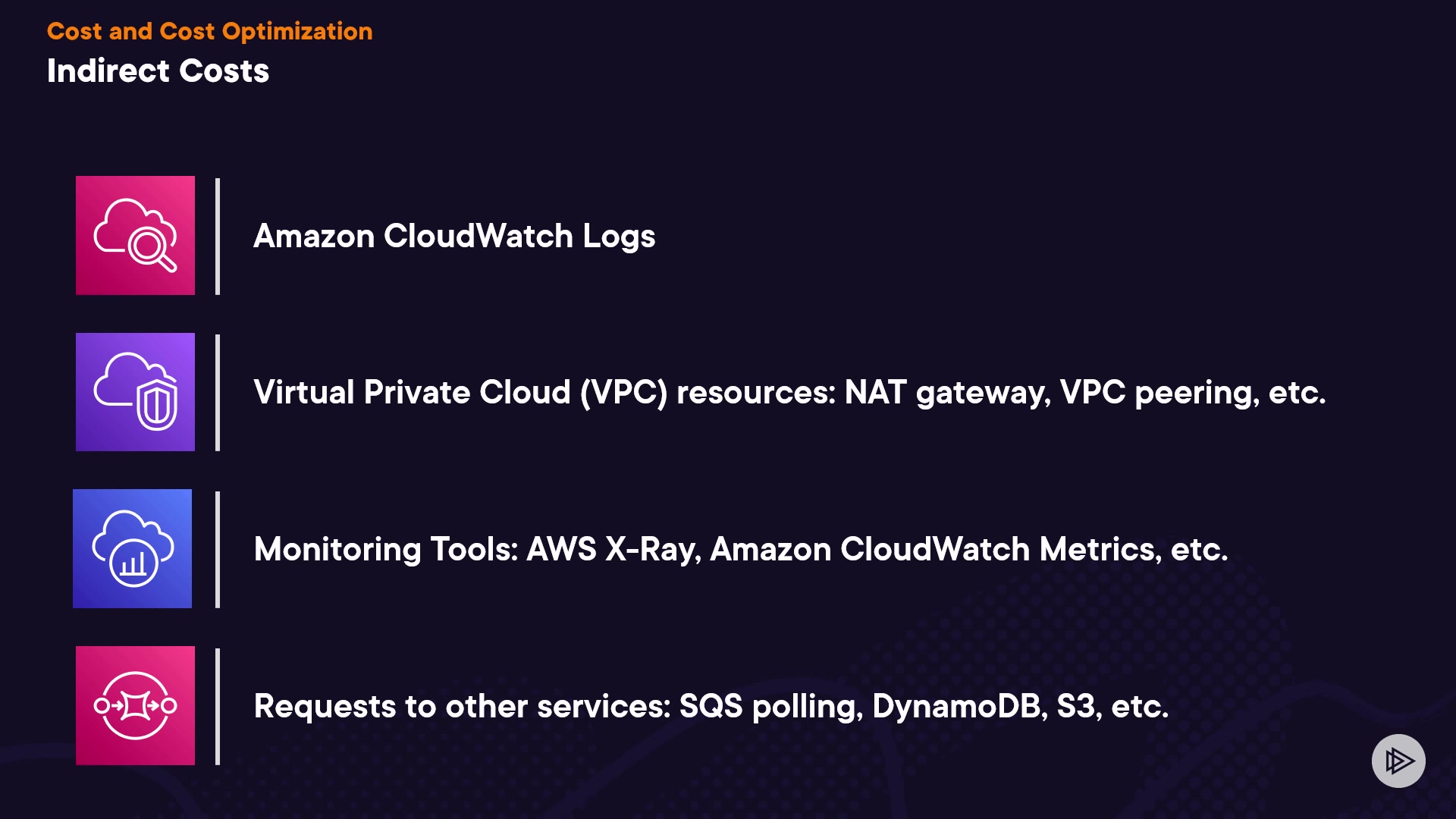Click the 'Monitoring Tools:' label
Screen dimensions: 1456x819
coord(386,549)
